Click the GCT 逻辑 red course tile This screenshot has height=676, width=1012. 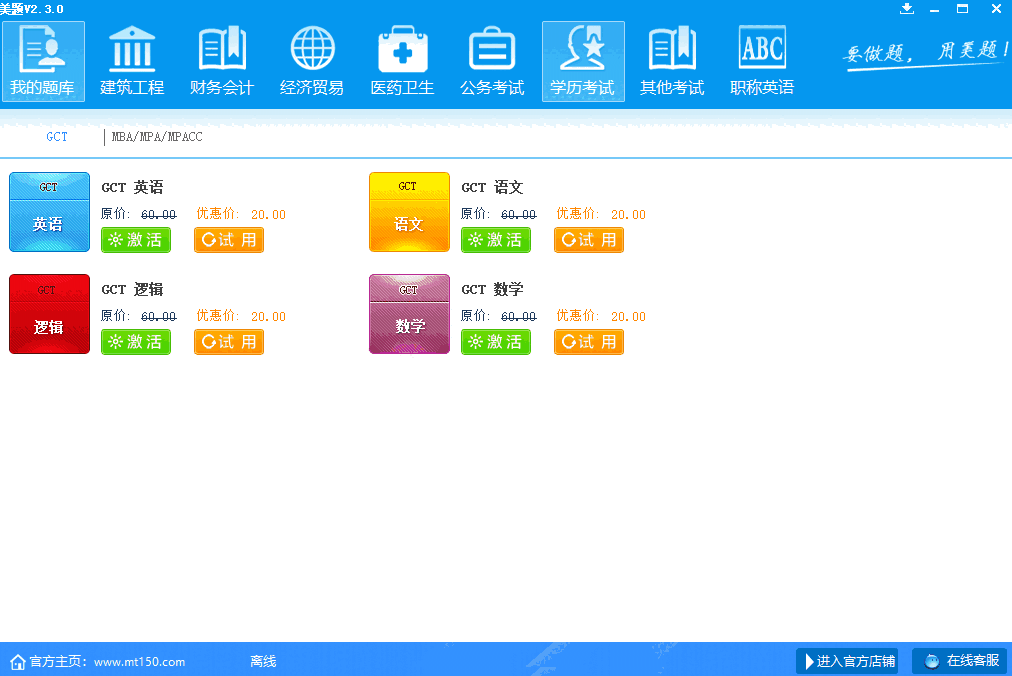[50, 314]
